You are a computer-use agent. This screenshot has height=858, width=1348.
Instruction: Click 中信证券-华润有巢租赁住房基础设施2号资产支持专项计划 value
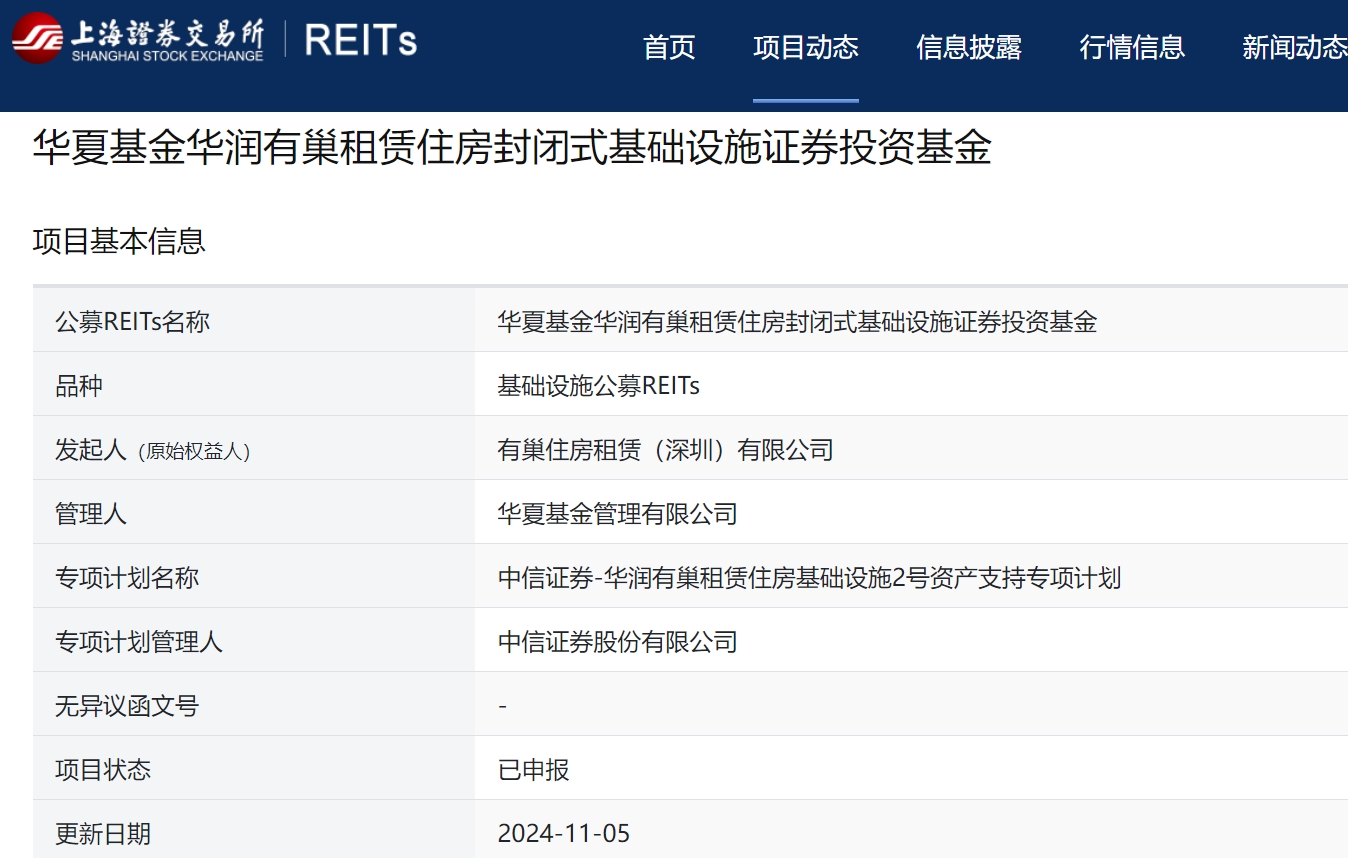[x=809, y=578]
